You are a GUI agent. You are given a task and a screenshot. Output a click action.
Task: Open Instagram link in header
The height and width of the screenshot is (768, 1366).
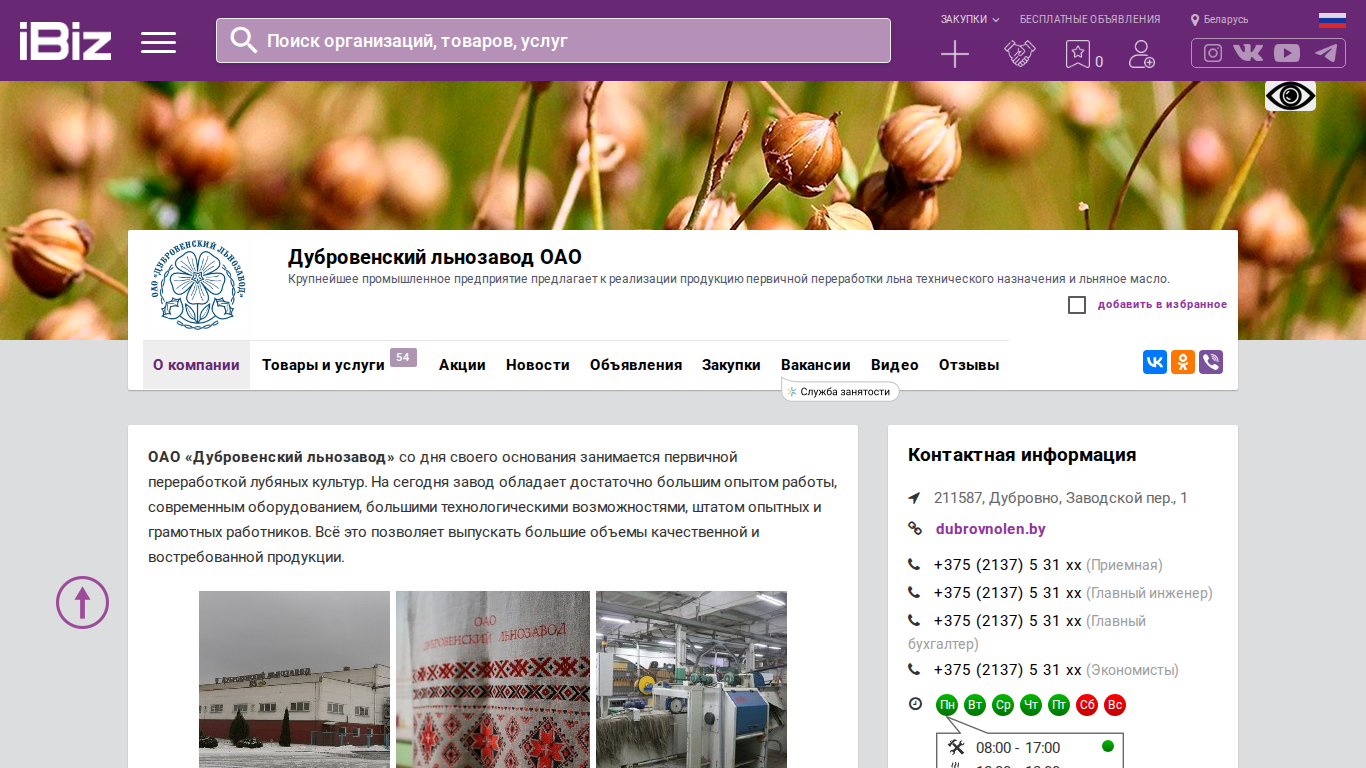point(1213,53)
